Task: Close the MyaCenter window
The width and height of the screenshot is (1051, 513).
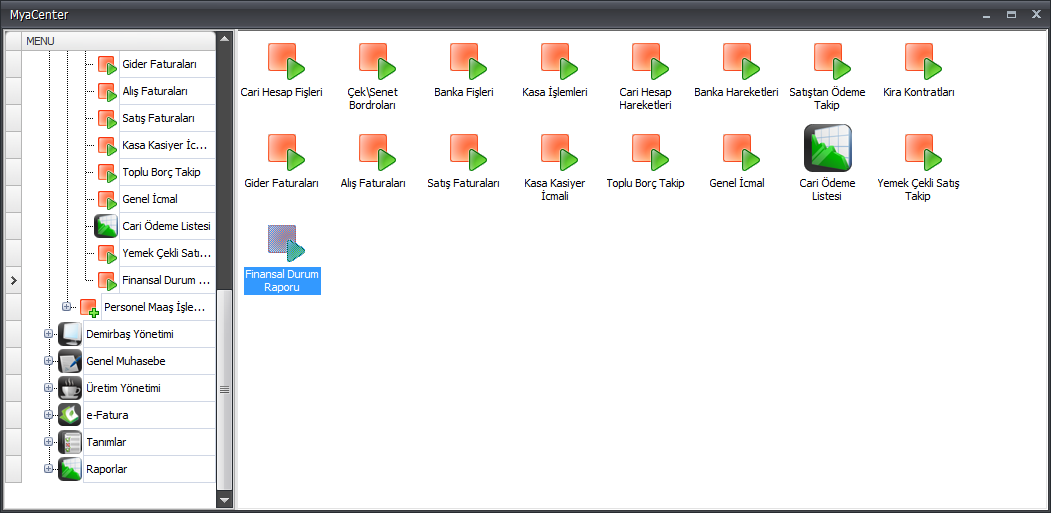Action: (1036, 14)
